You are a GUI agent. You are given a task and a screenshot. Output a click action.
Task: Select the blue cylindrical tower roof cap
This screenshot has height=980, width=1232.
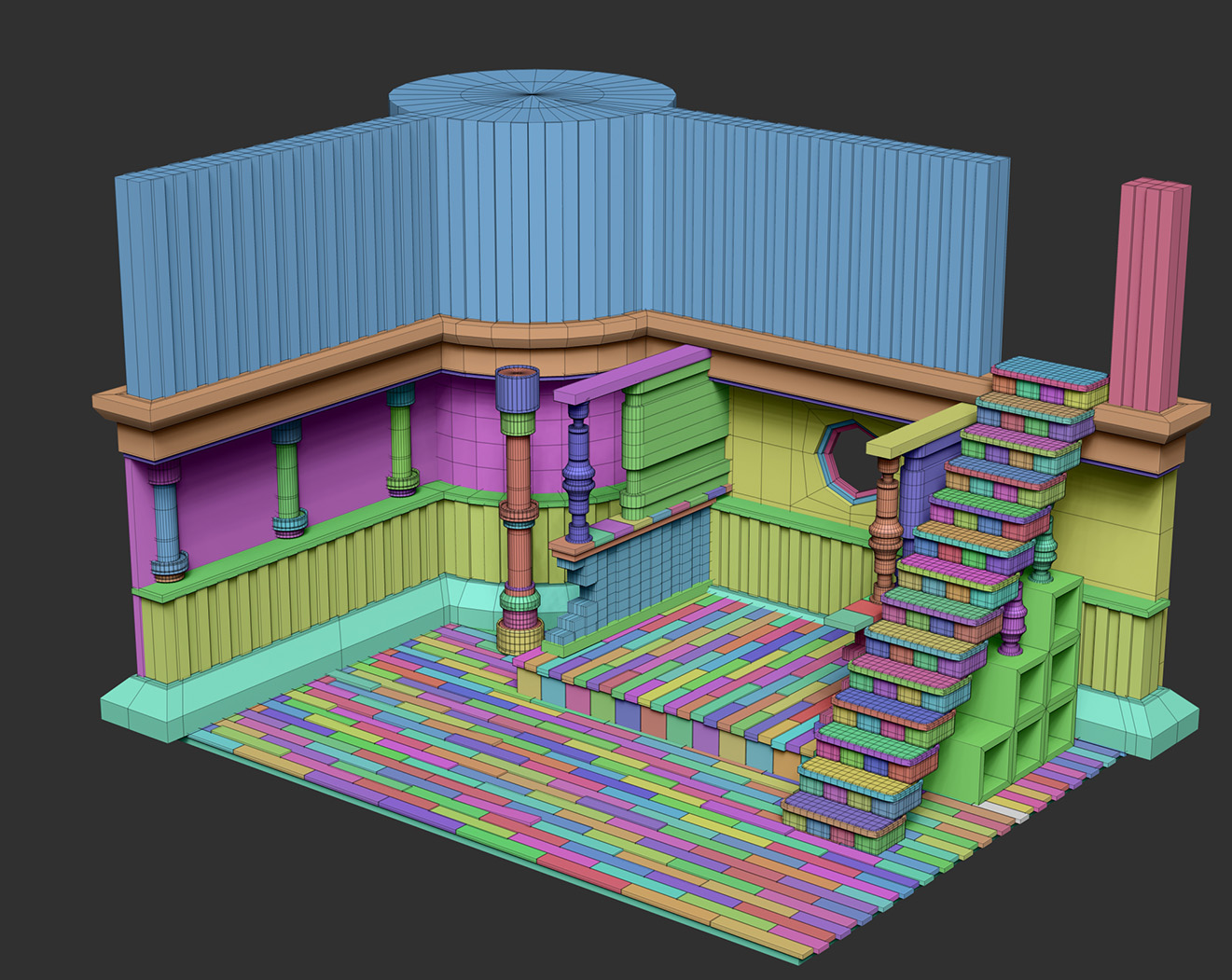click(x=532, y=93)
